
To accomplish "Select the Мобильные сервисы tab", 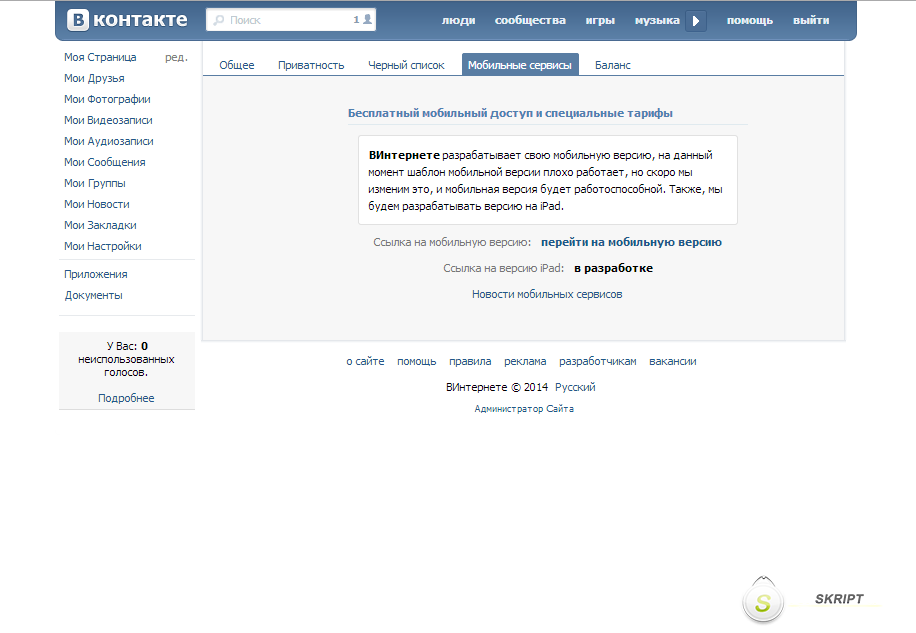I will 520,65.
